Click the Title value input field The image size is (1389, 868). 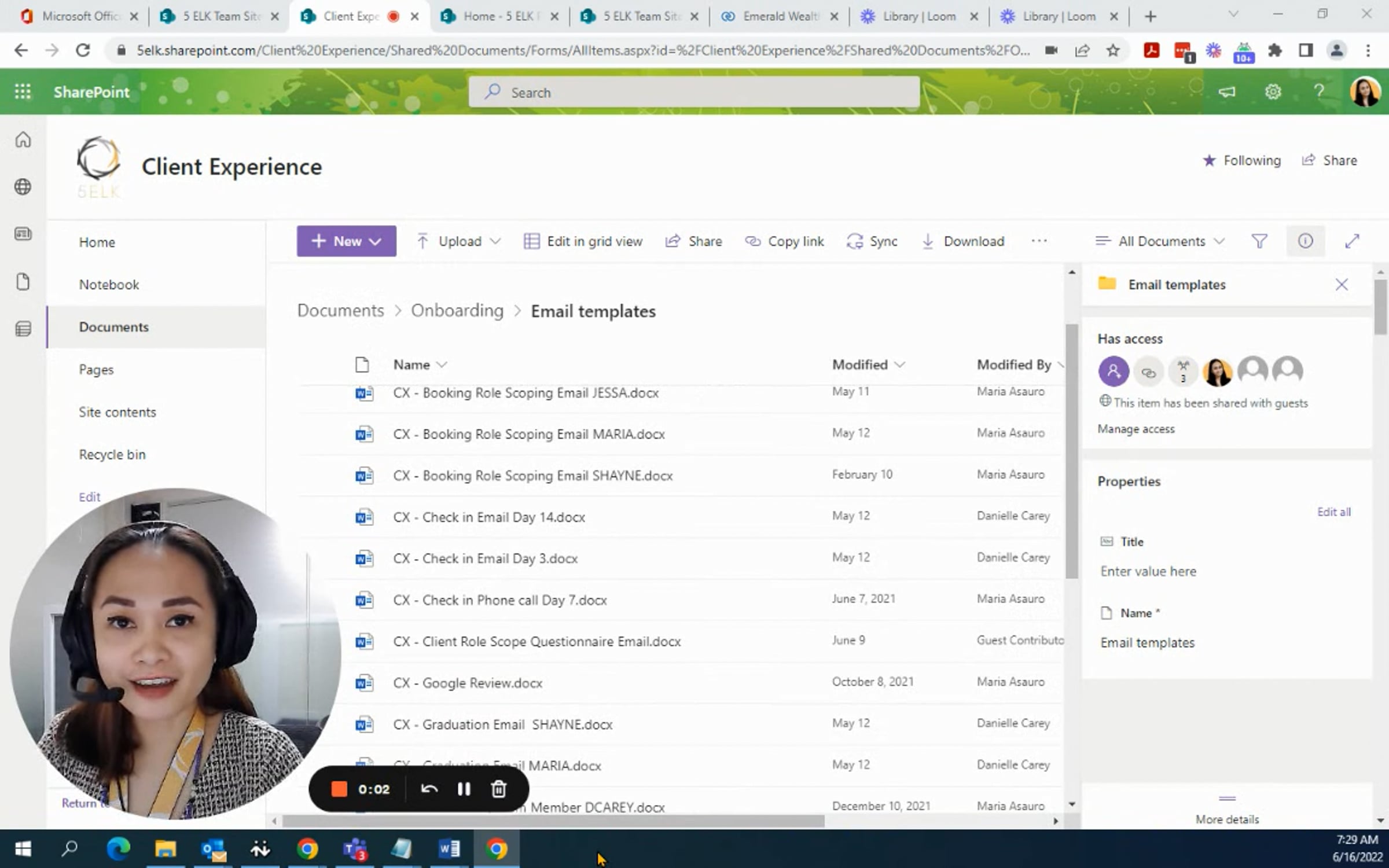[1148, 571]
